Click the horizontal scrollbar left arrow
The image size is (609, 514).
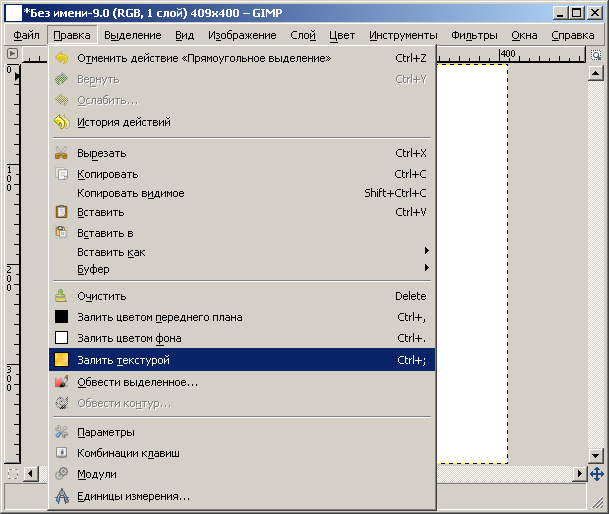point(31,474)
